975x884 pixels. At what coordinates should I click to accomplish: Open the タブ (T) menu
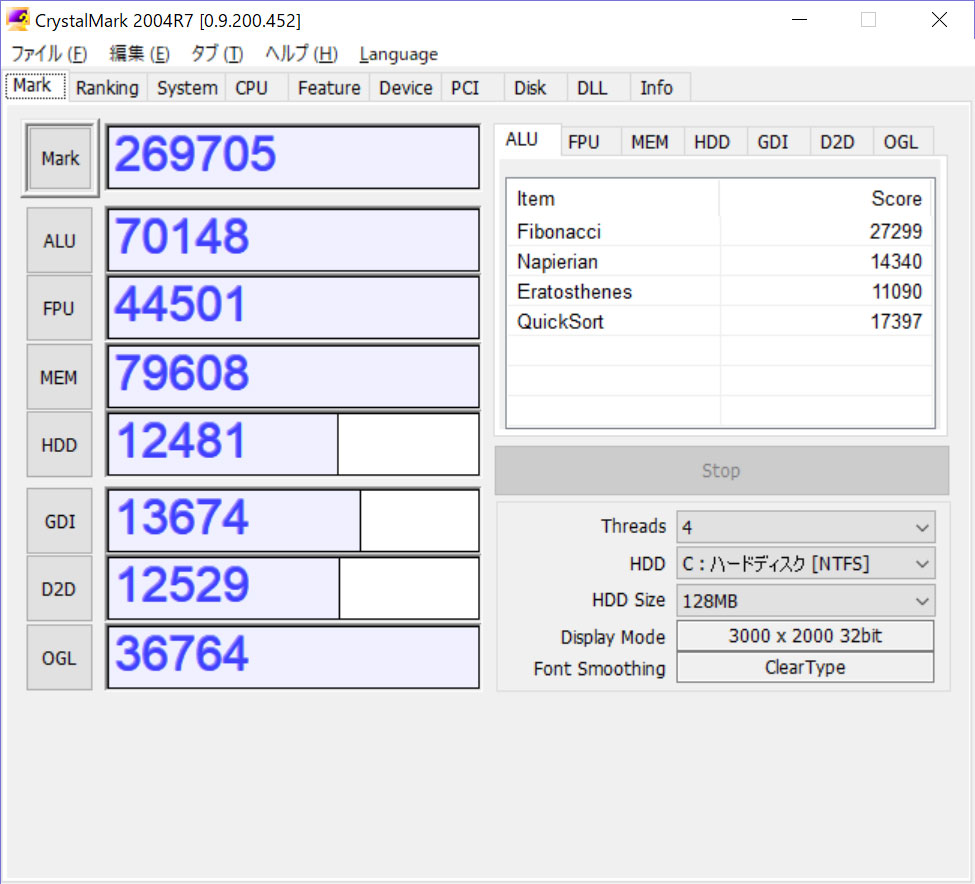click(x=216, y=54)
